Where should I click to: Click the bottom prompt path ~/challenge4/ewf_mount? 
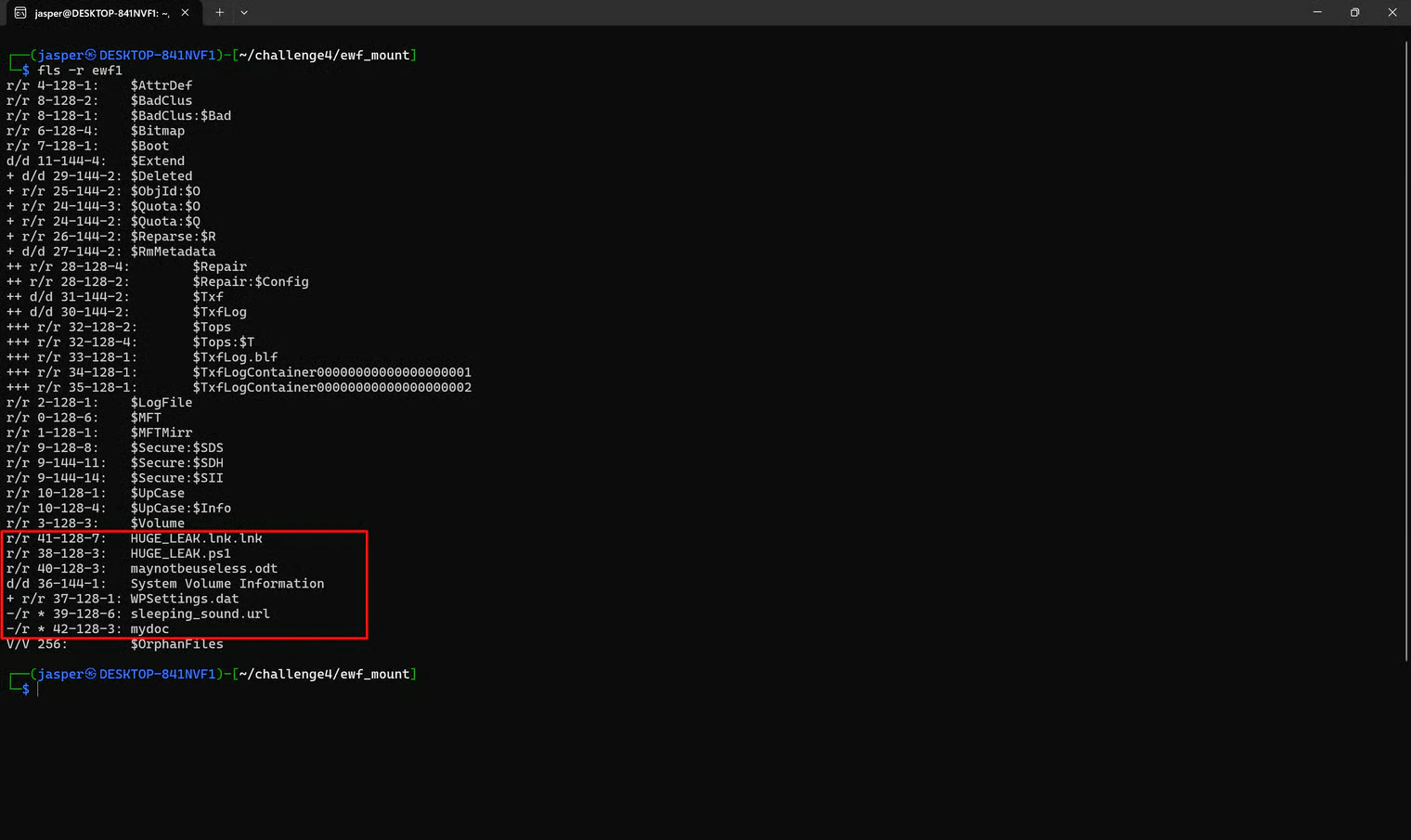tap(325, 675)
